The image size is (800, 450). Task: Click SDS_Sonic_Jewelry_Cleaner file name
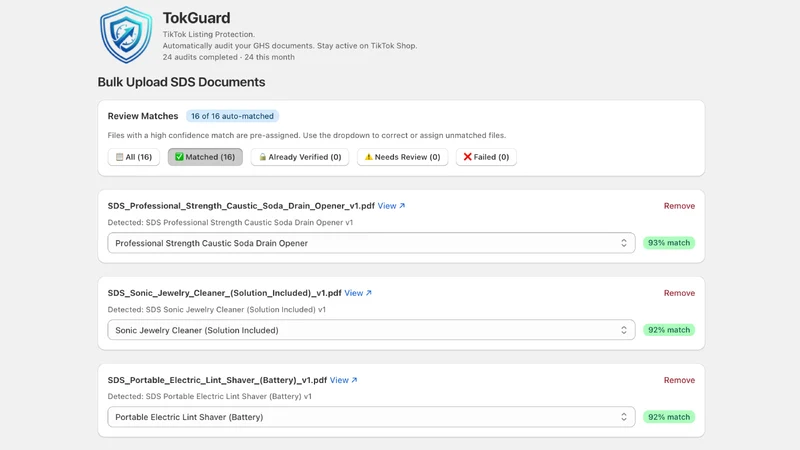pos(224,293)
